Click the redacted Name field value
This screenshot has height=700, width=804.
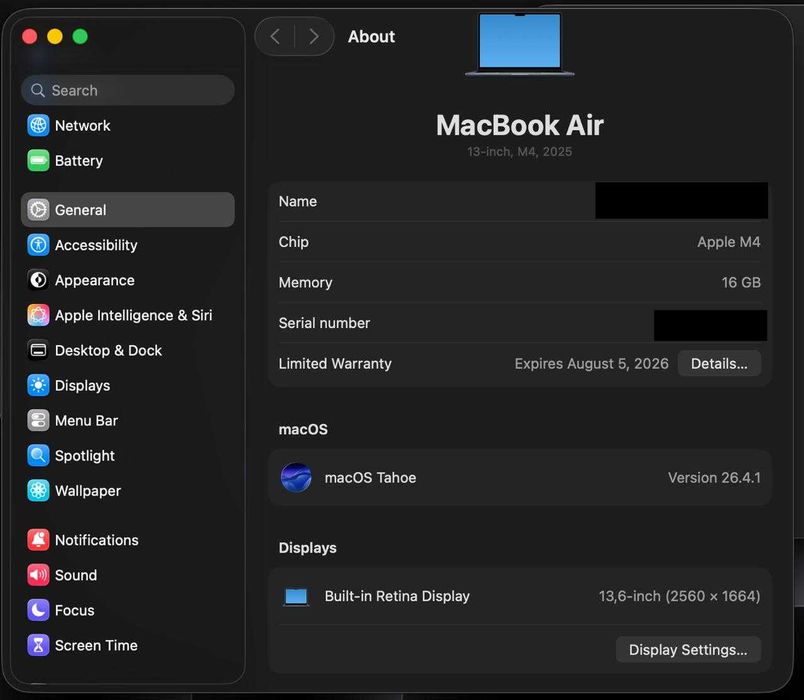[681, 201]
